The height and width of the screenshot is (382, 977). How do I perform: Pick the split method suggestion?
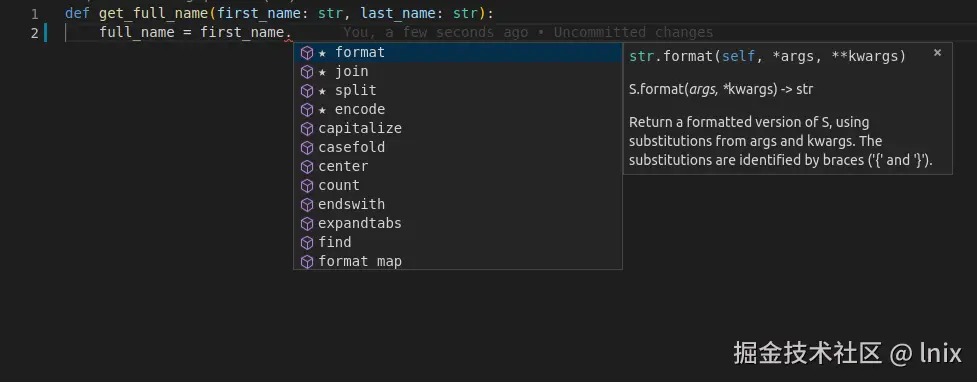[x=458, y=90]
